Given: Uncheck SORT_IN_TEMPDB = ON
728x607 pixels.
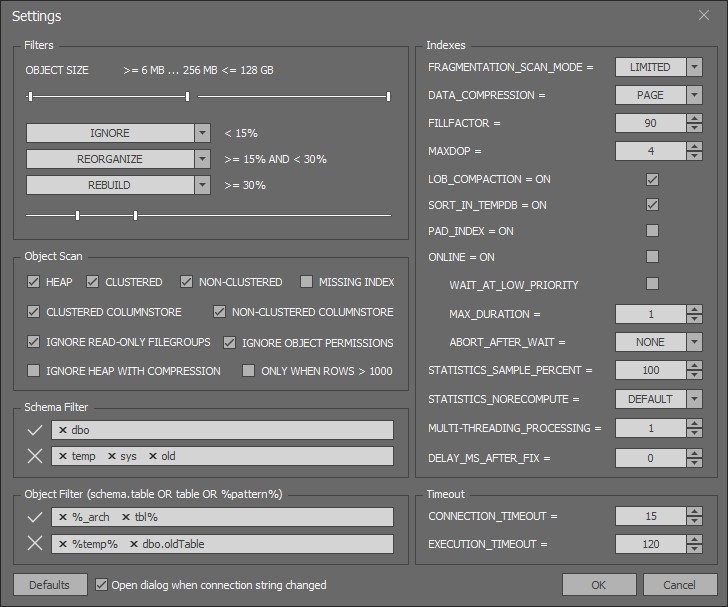Looking at the screenshot, I should 652,205.
